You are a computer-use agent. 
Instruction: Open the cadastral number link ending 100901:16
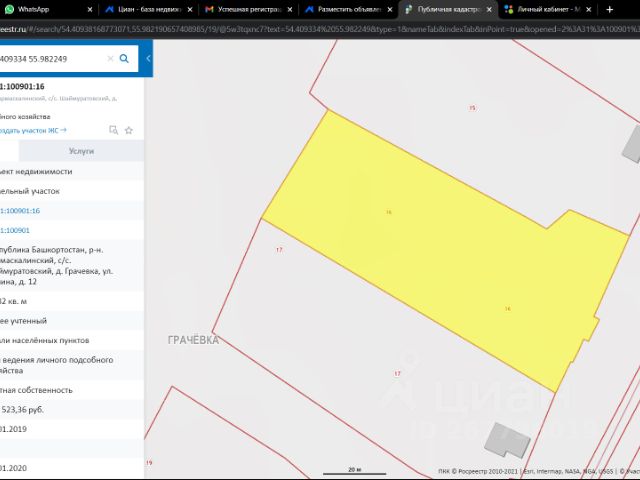tap(20, 211)
